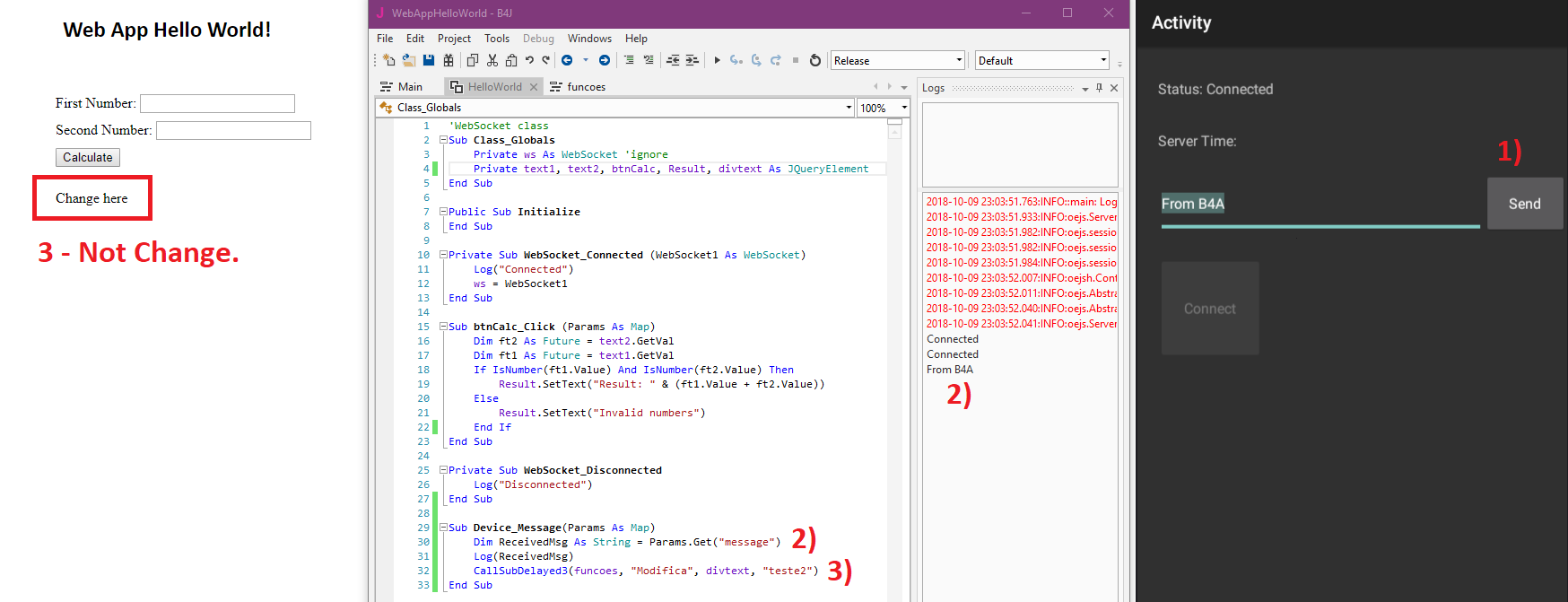Open the Logs panel options dropdown arrow

1085,89
